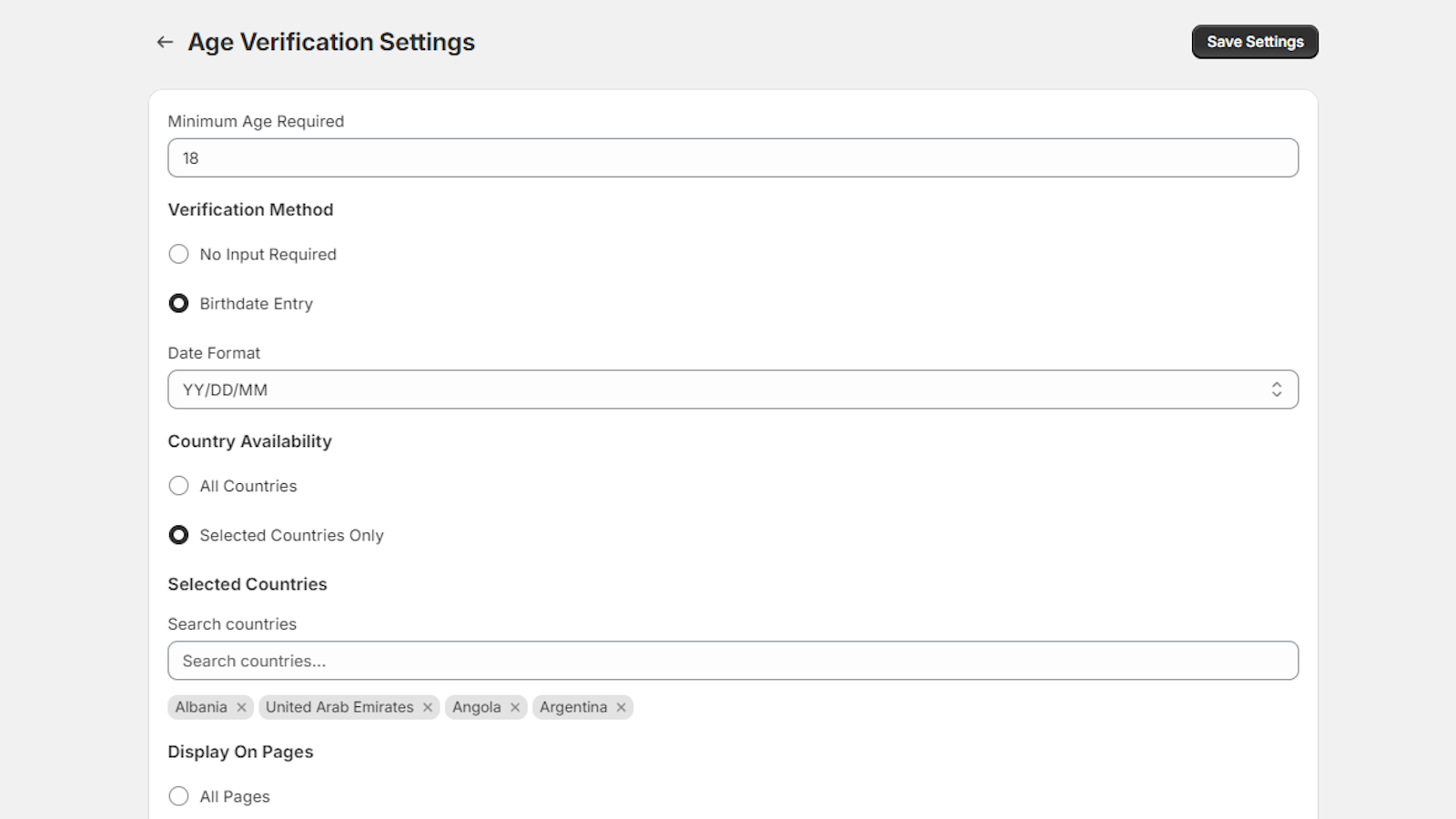Screen dimensions: 1456x819
Task: Click Save Settings
Action: point(1254,41)
